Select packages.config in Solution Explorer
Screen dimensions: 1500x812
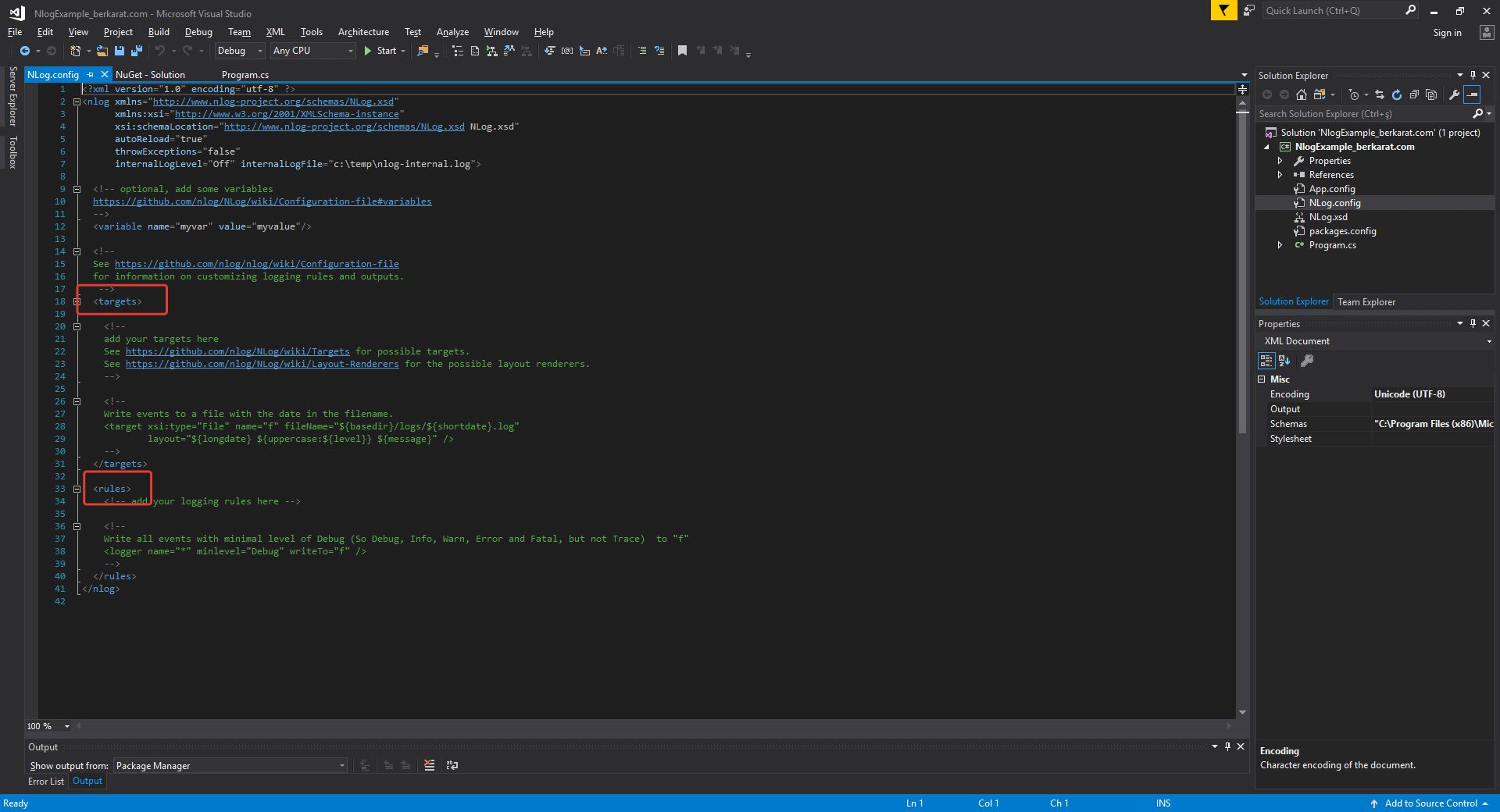pos(1342,231)
